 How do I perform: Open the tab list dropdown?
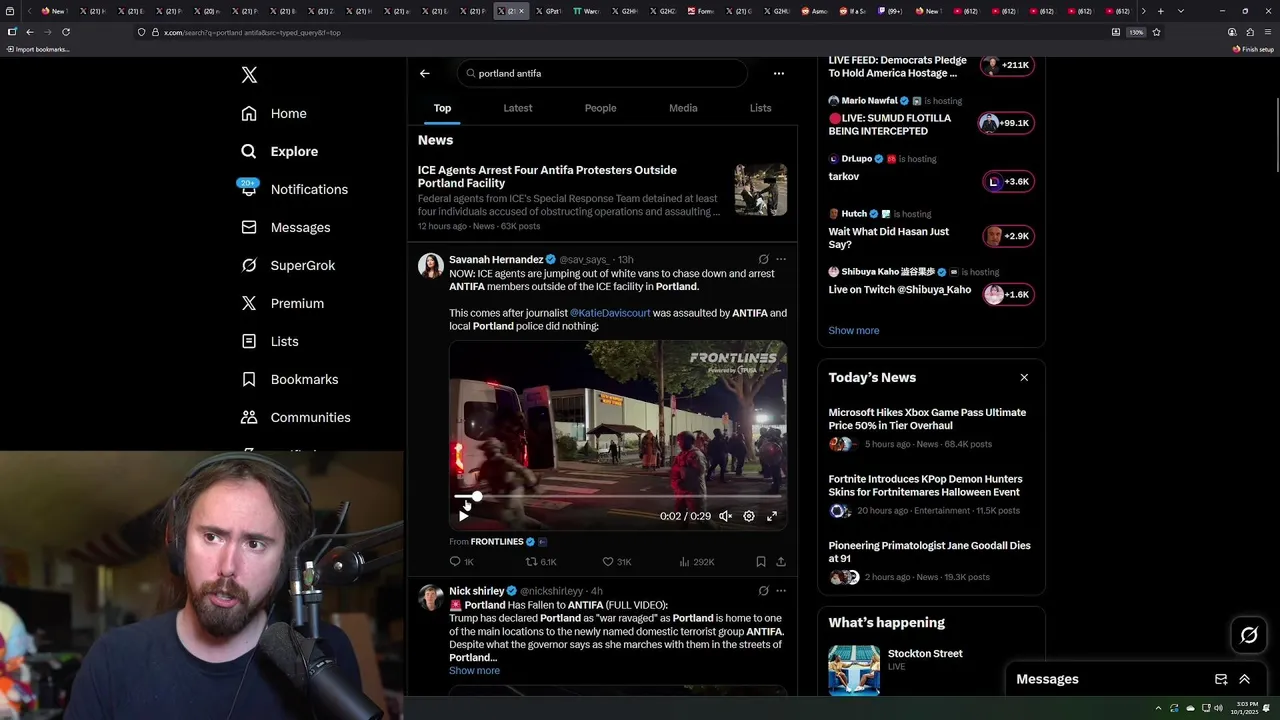pyautogui.click(x=1181, y=11)
